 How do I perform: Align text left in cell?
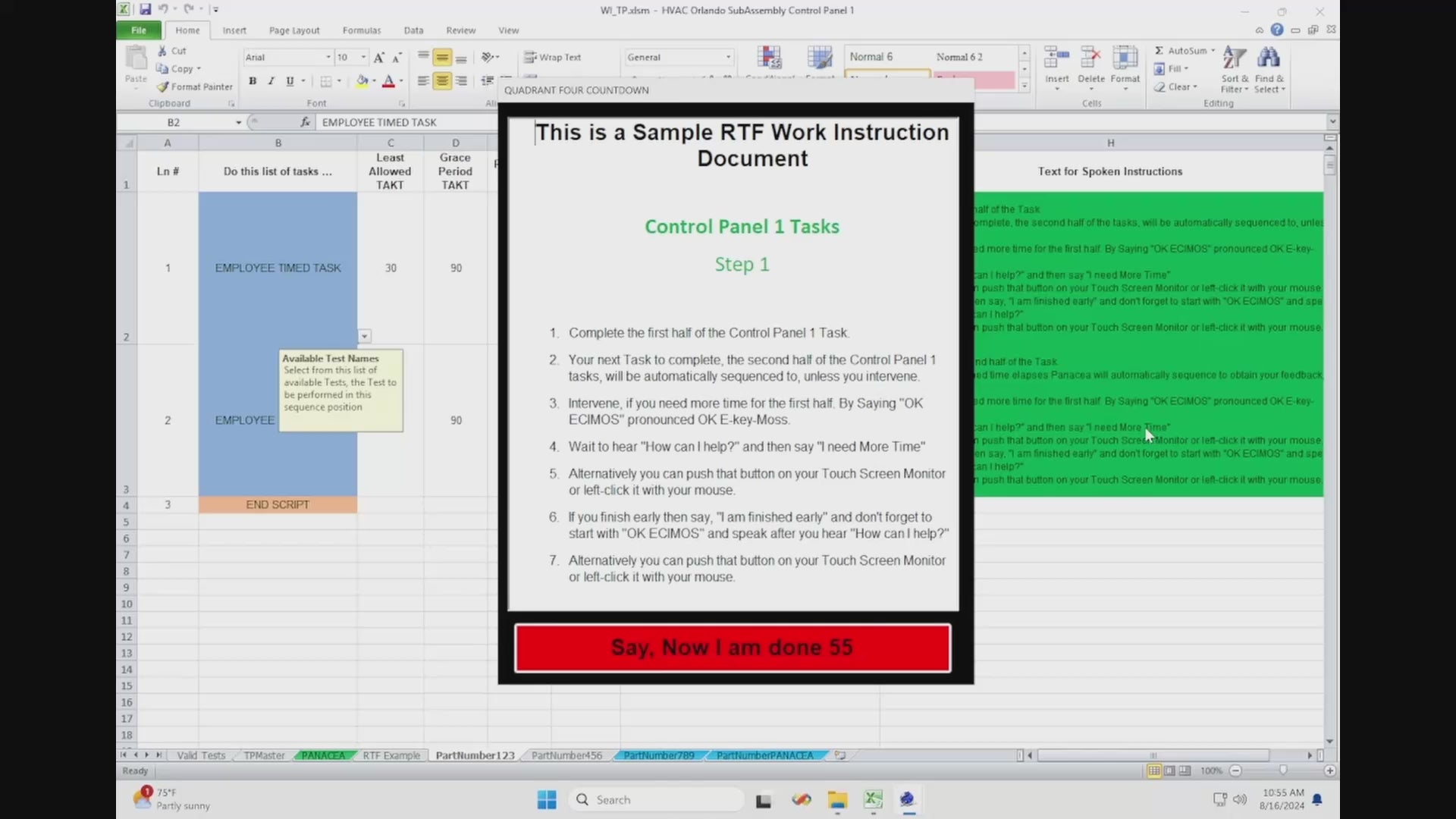423,80
